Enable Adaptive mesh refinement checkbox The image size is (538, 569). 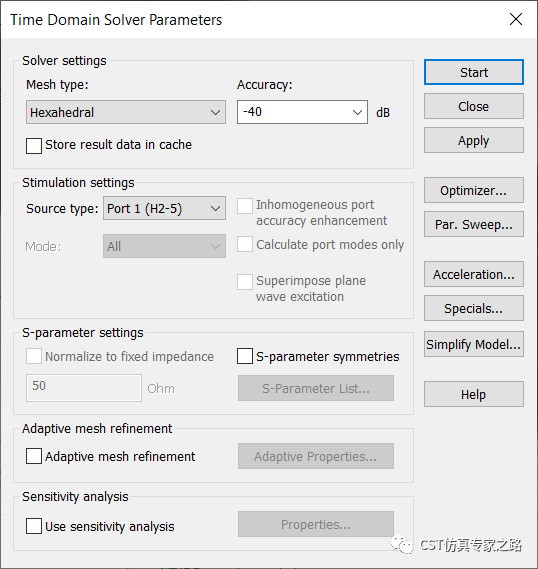(x=34, y=456)
